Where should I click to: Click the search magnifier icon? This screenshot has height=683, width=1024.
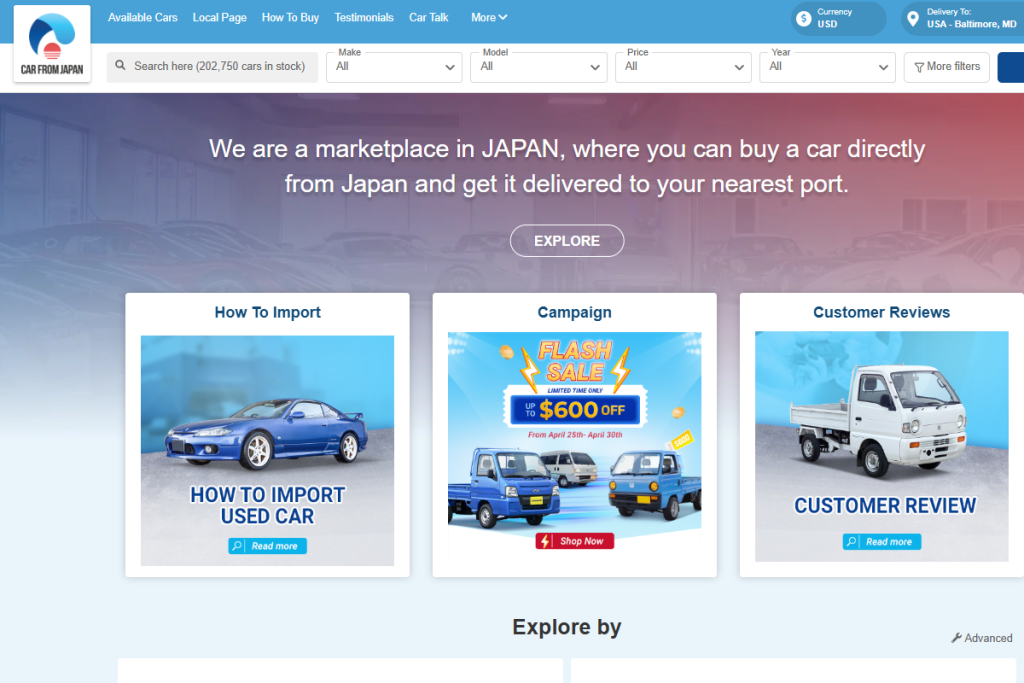click(120, 65)
